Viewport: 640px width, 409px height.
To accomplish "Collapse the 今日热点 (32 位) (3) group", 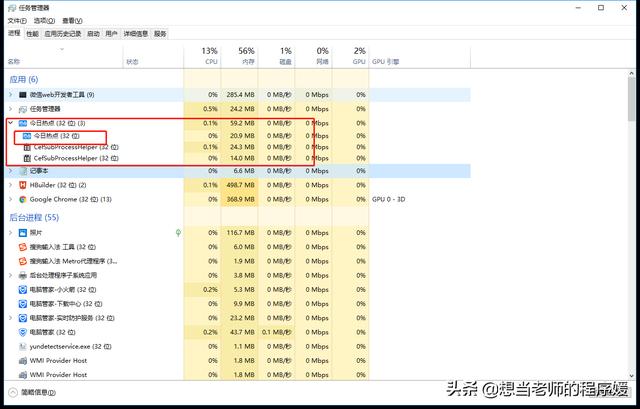I will (11, 123).
